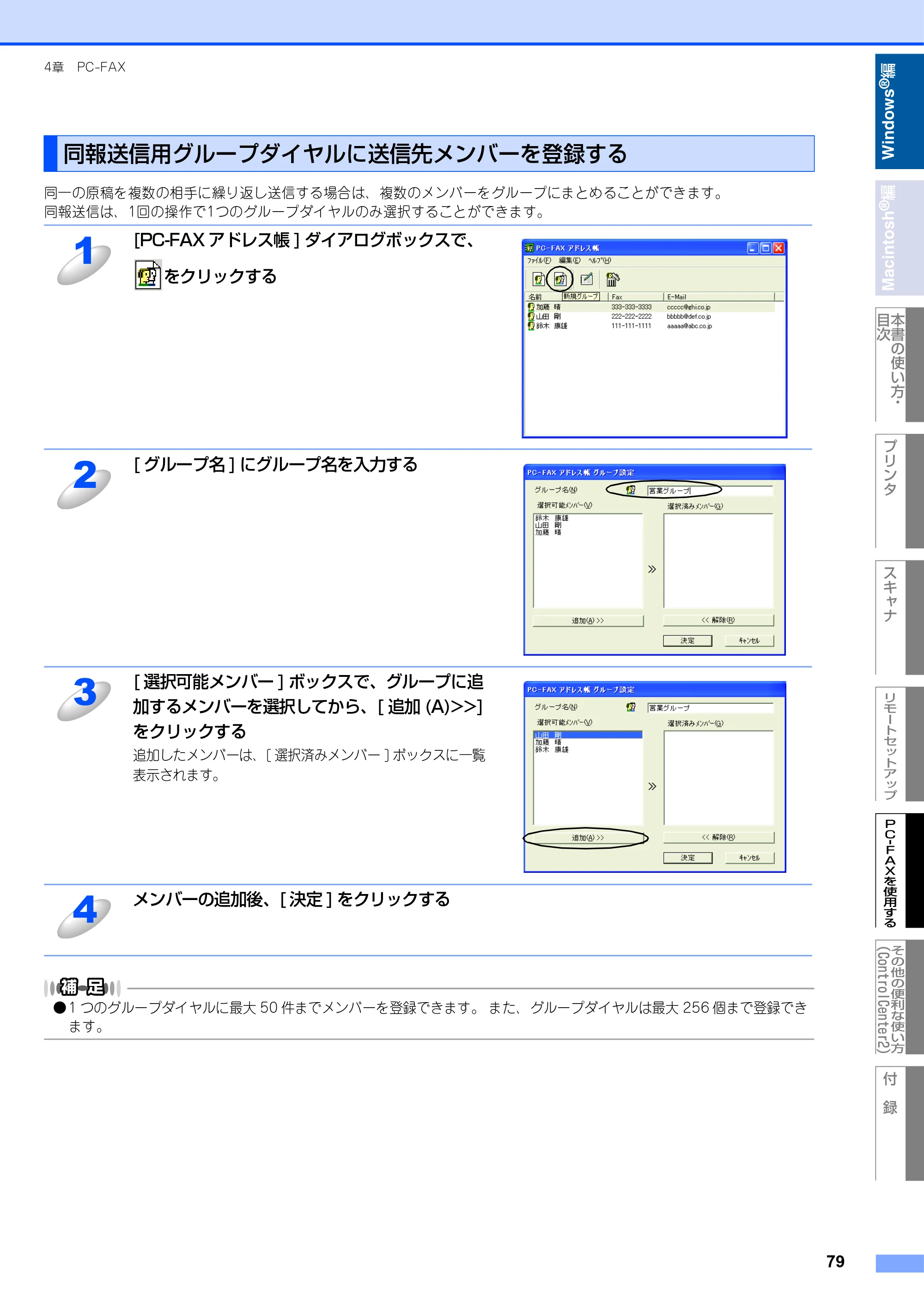This screenshot has width=924, height=1308.
Task: Open the 編集(E) menu
Action: coord(569,260)
